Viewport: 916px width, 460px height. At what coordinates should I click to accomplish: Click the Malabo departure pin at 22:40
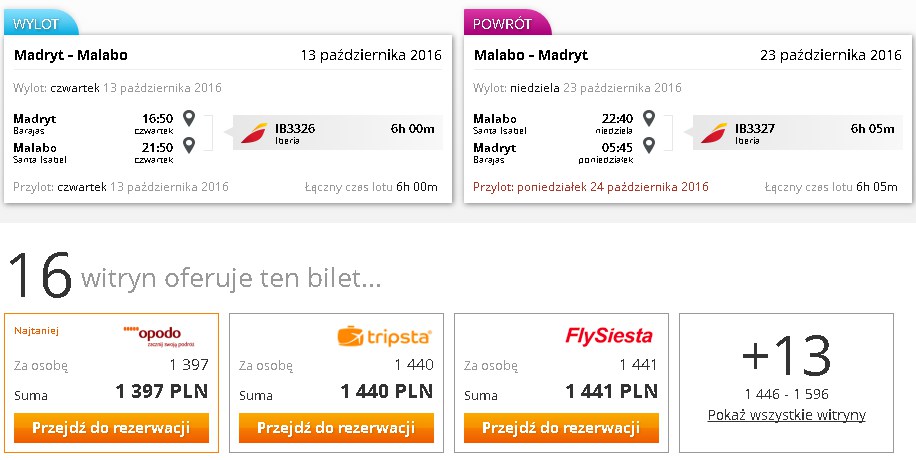click(648, 118)
